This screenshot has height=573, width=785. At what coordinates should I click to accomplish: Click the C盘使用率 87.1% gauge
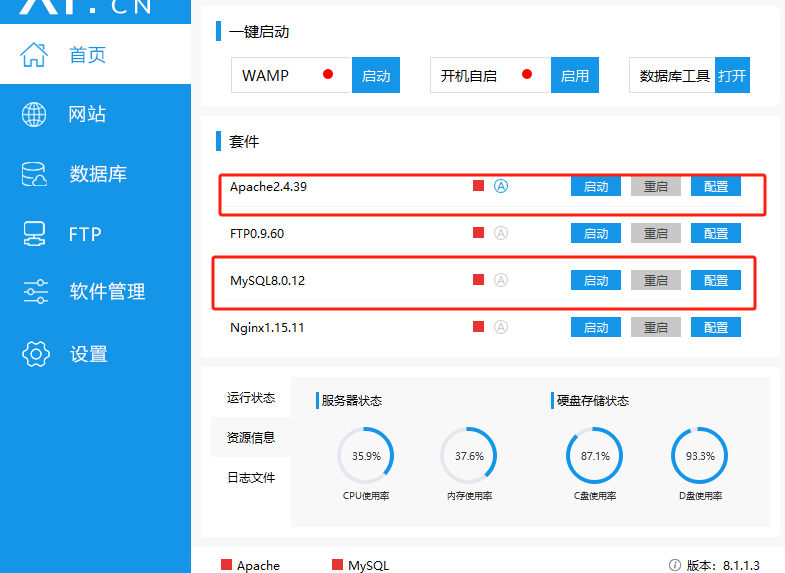click(595, 456)
